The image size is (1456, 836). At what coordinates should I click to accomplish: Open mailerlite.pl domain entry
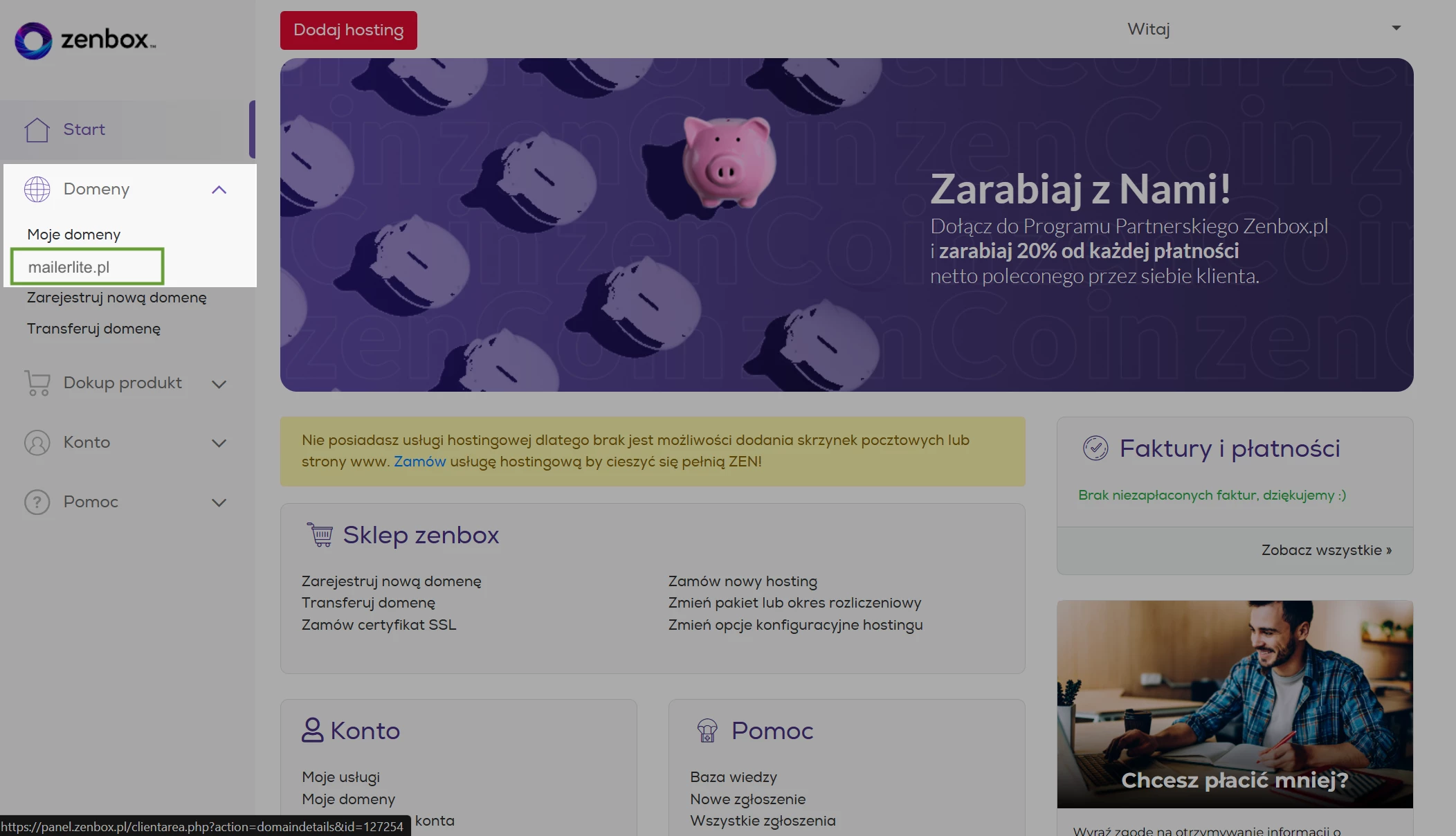[x=69, y=267]
